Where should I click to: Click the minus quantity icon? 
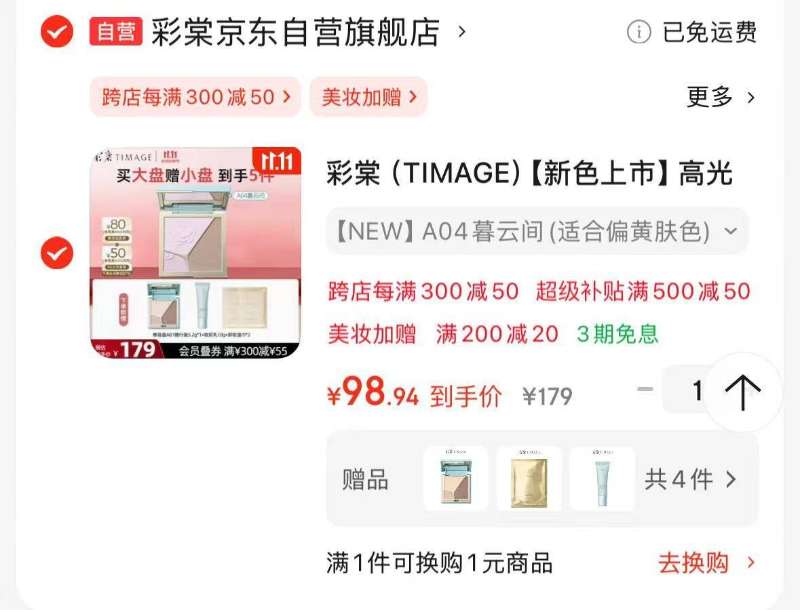[645, 390]
